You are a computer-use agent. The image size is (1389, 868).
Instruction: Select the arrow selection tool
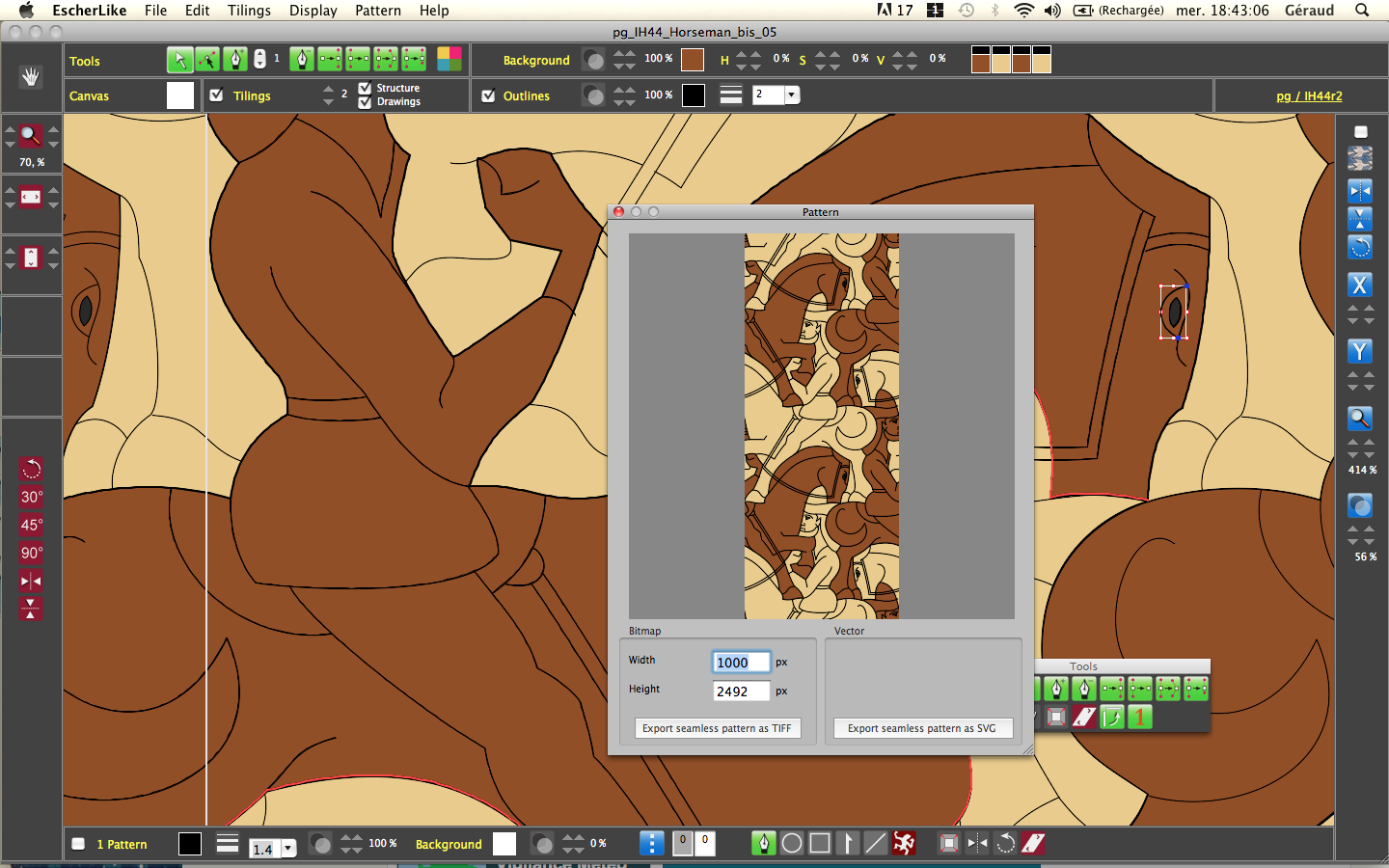(179, 60)
